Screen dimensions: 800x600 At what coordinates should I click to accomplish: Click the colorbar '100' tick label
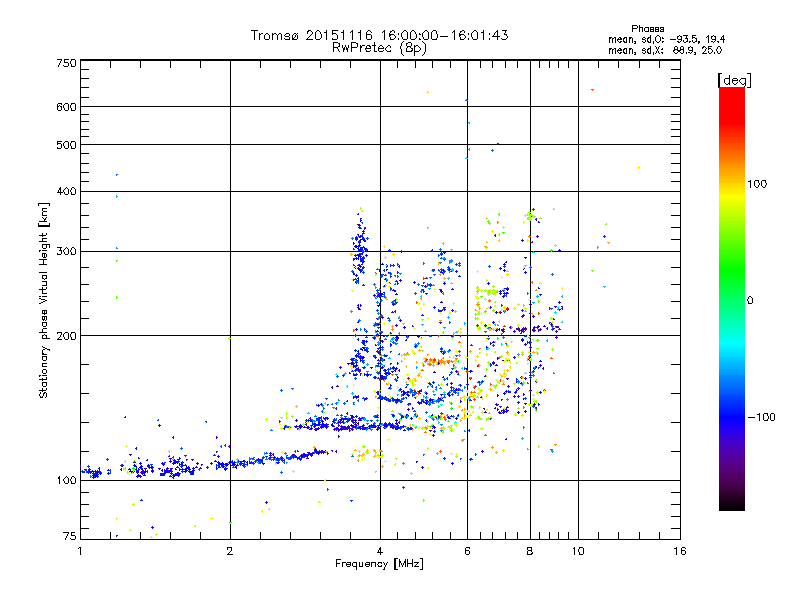pyautogui.click(x=757, y=184)
